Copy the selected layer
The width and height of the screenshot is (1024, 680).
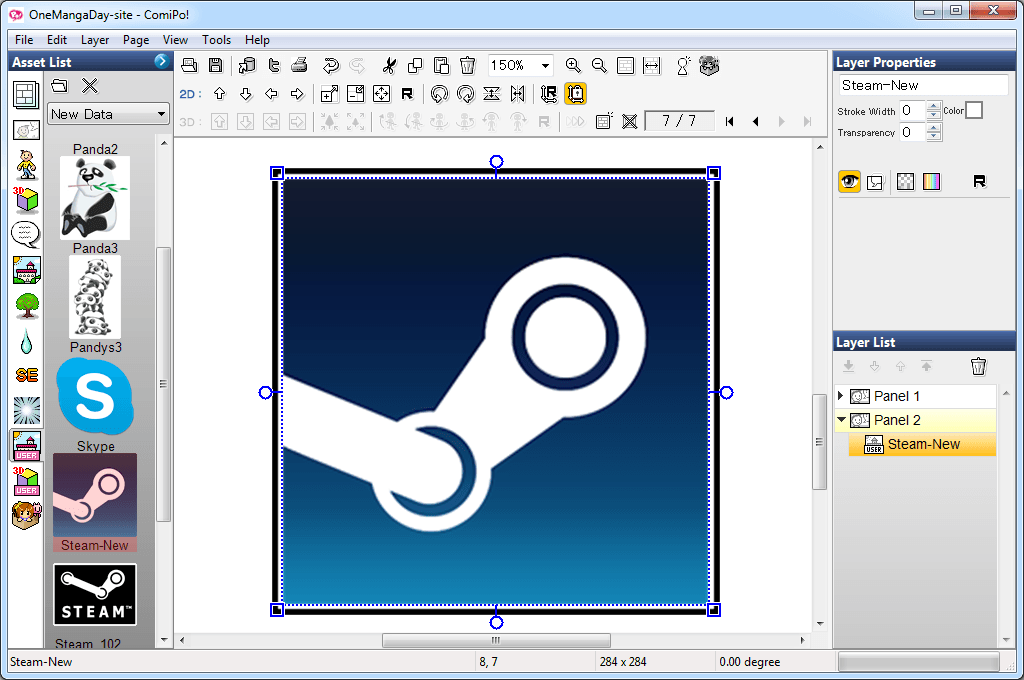[415, 65]
